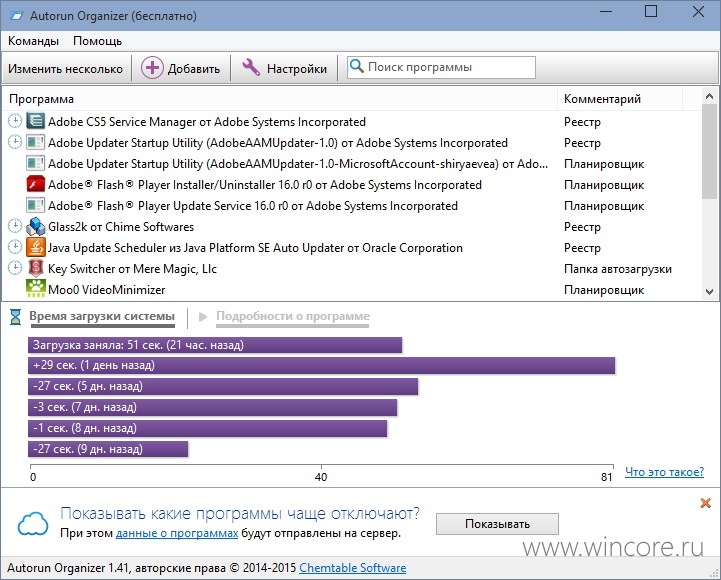721x580 pixels.
Task: Click the list scrollbar down arrow
Action: [x=709, y=292]
